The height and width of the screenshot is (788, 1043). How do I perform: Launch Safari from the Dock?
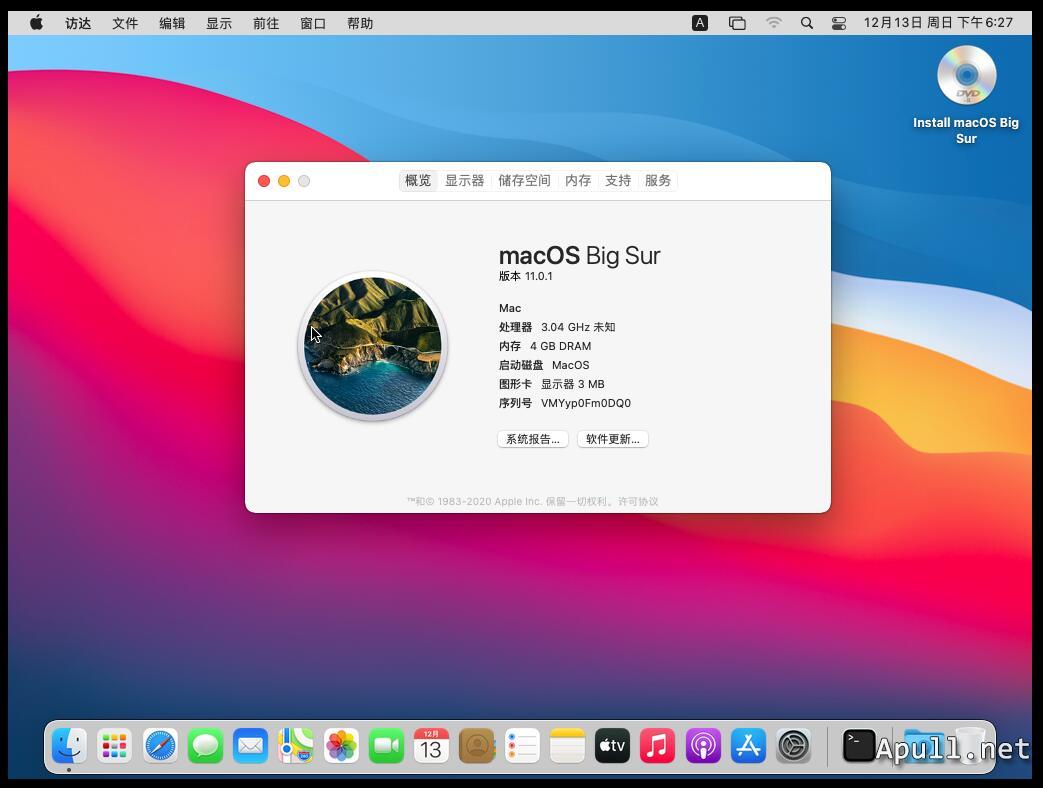click(x=160, y=745)
